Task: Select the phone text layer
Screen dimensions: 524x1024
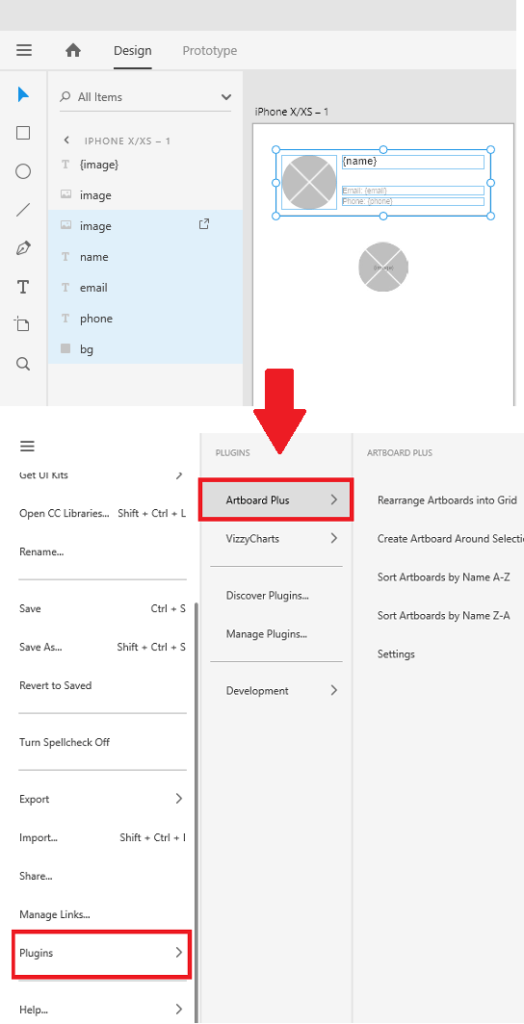Action: click(145, 318)
